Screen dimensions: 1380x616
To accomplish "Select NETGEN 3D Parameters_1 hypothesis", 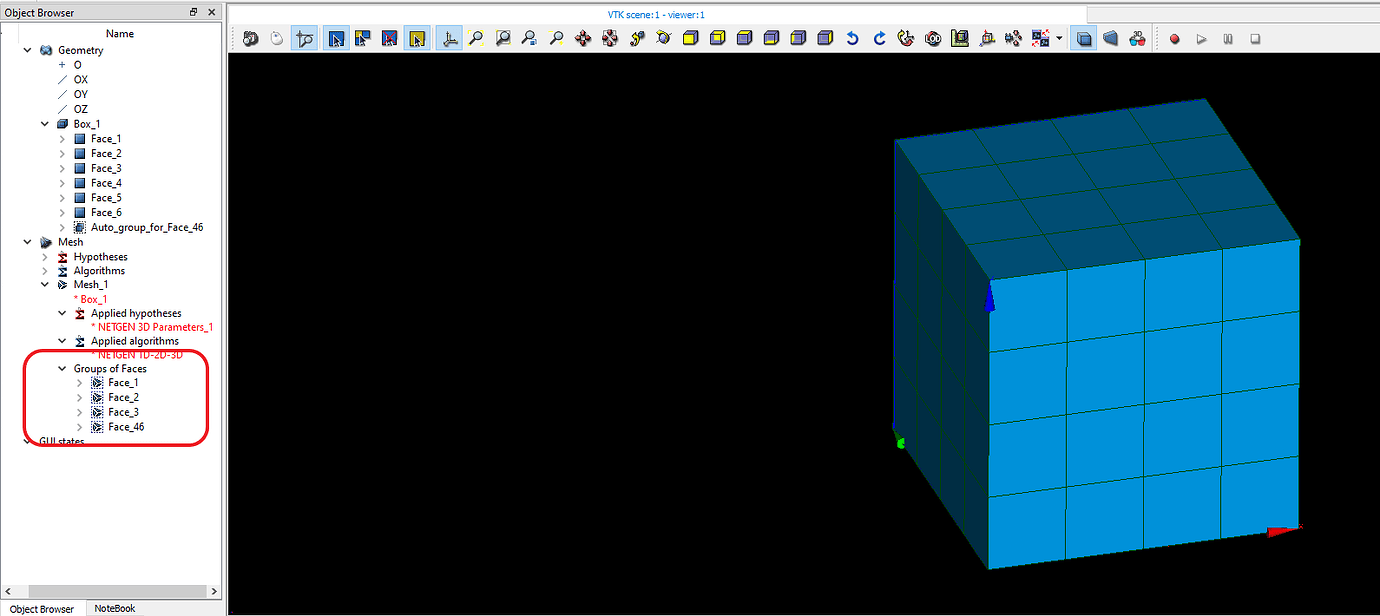I will (153, 327).
